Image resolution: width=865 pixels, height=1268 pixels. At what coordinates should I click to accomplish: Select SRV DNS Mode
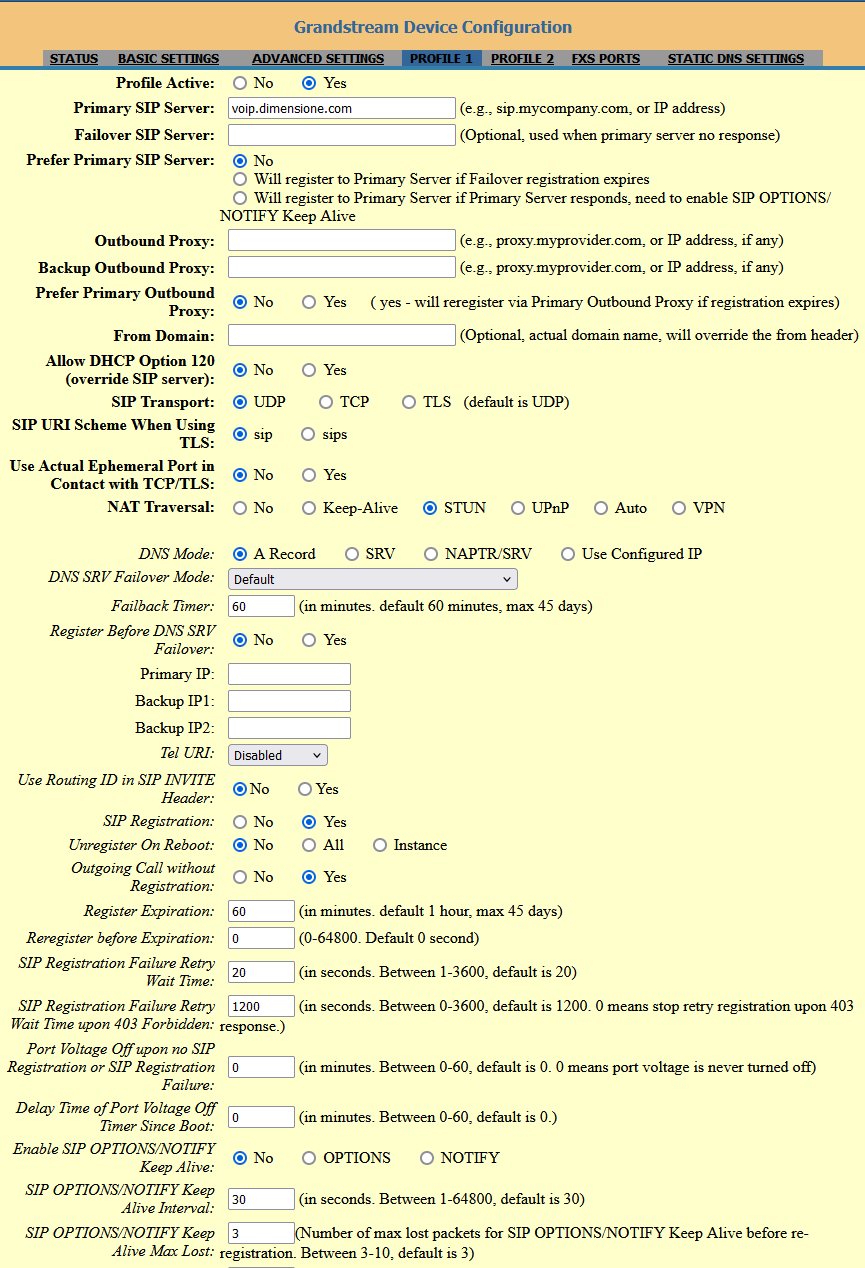pyautogui.click(x=352, y=554)
